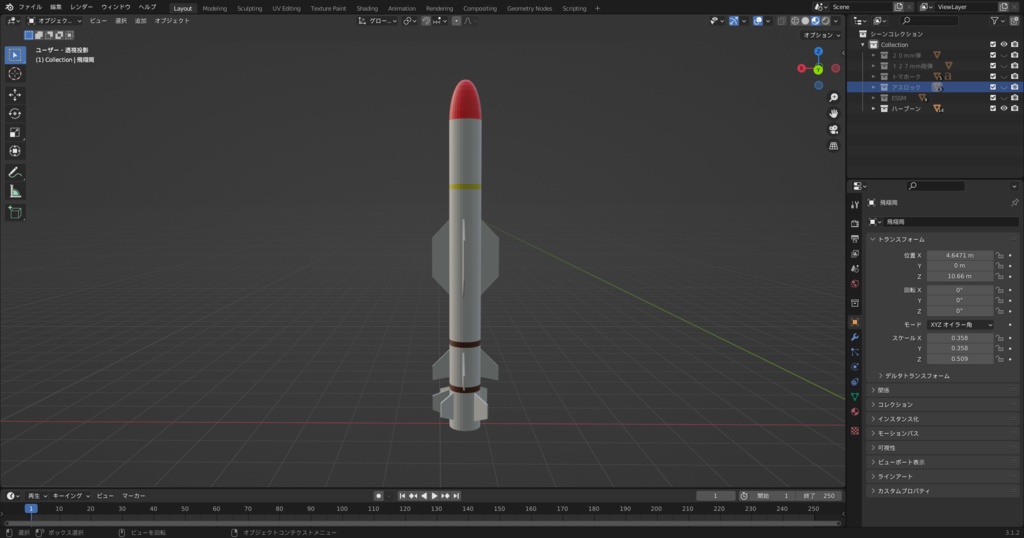Toggle exclude checkbox for トマホーク collection

coord(993,76)
